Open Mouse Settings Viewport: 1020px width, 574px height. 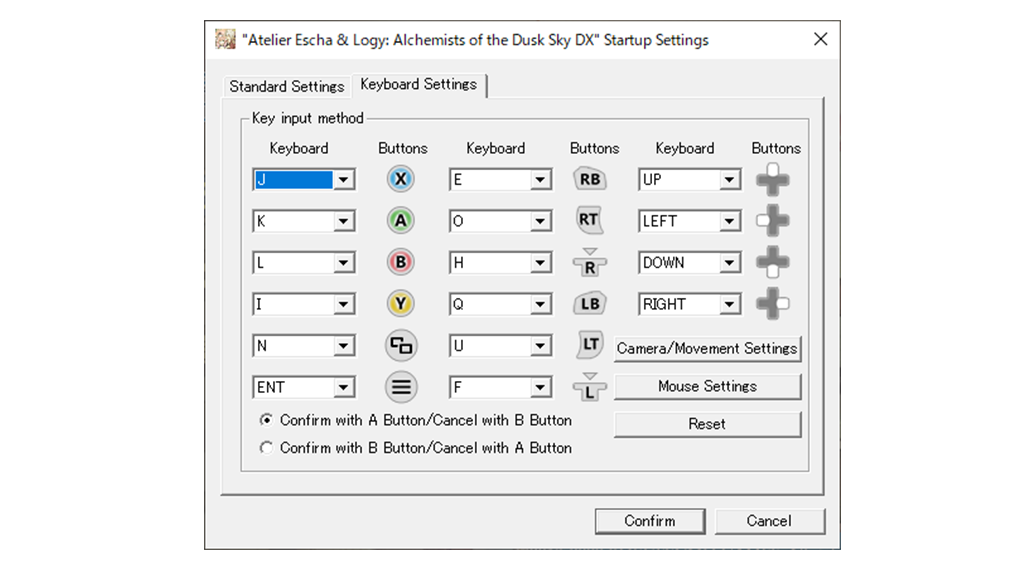707,386
